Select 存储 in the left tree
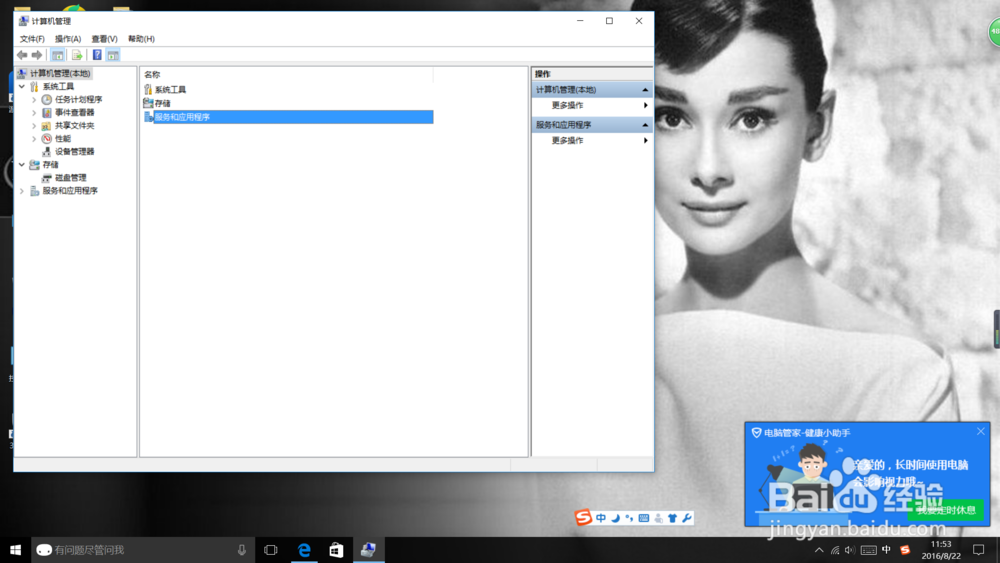This screenshot has height=563, width=1000. point(50,165)
